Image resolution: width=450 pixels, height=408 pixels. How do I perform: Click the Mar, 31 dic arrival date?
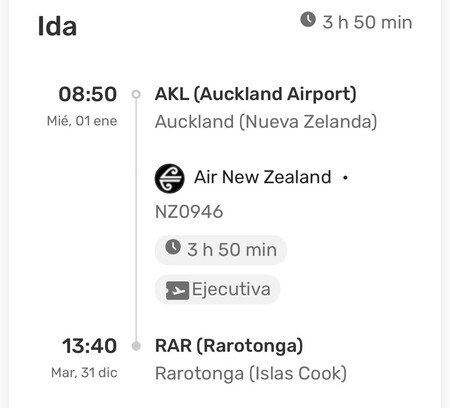(84, 372)
